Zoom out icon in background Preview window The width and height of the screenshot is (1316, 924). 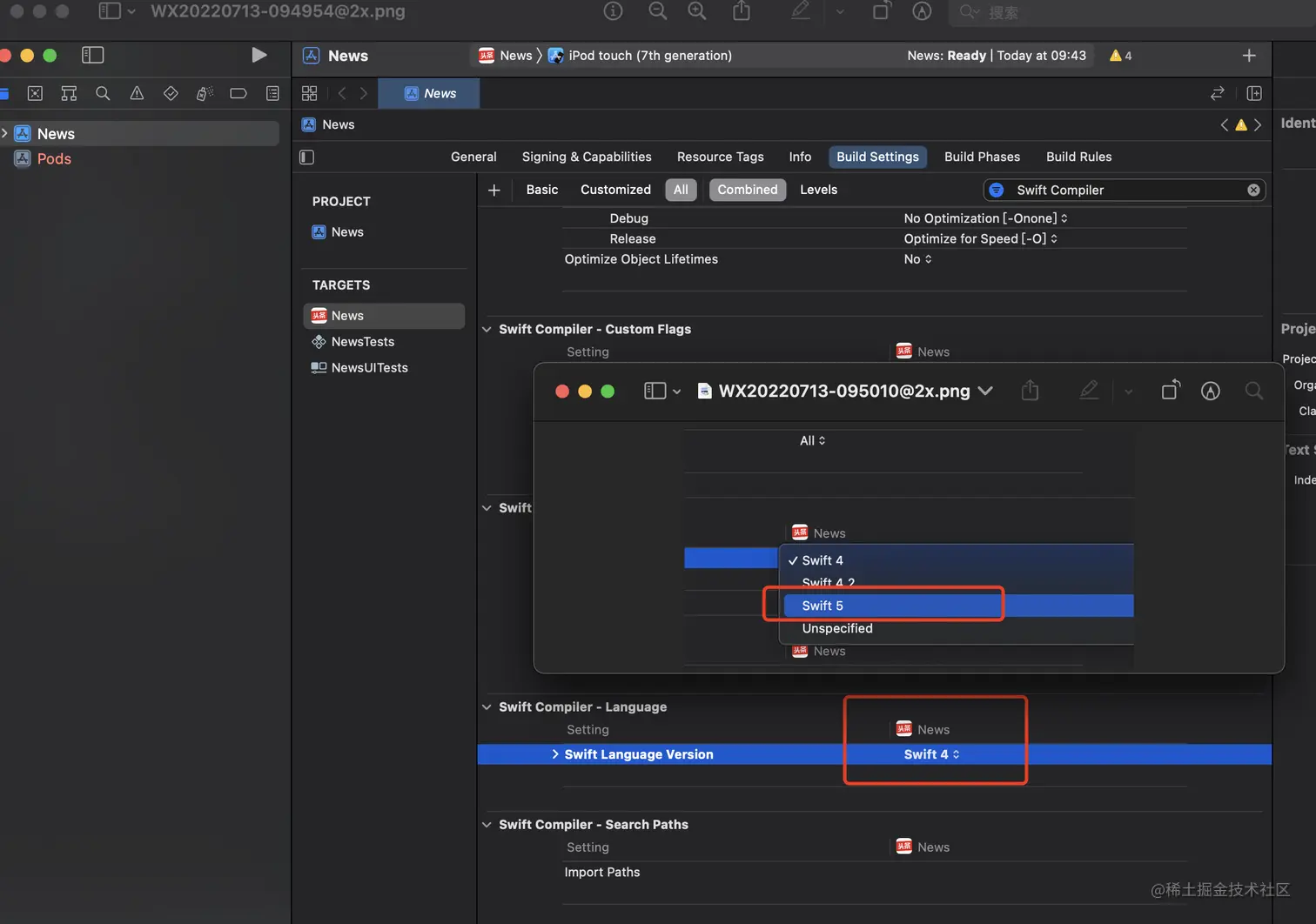pyautogui.click(x=658, y=10)
